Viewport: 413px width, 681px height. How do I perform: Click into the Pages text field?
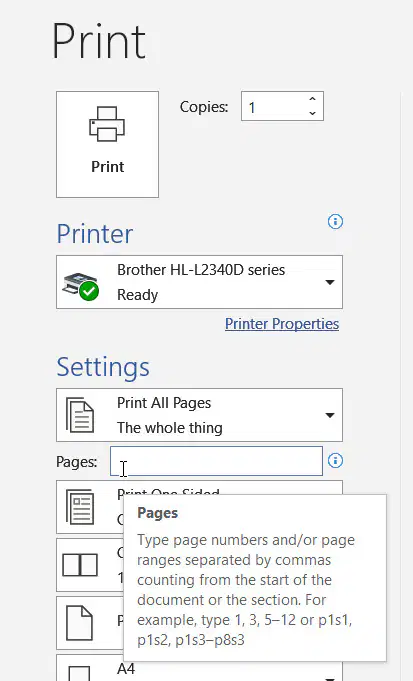coord(216,461)
